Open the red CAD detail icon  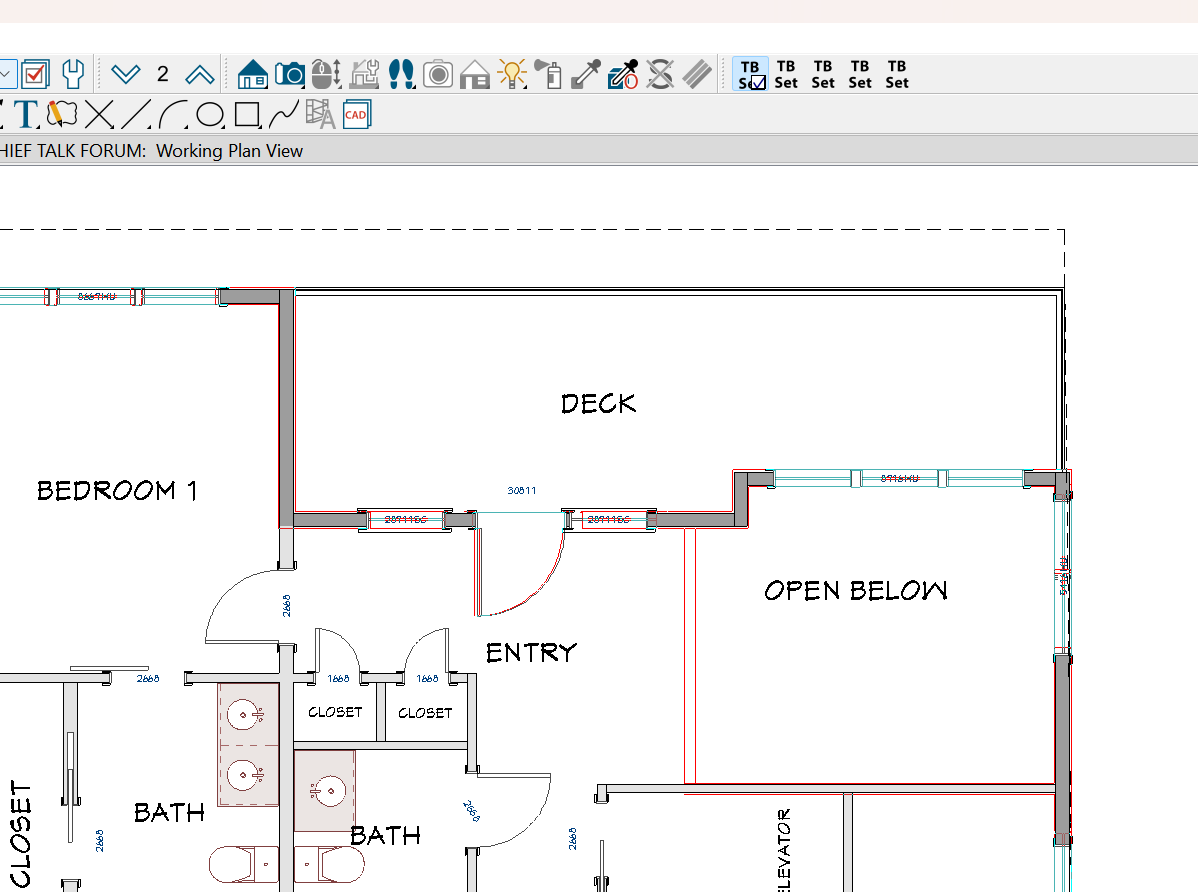[356, 115]
